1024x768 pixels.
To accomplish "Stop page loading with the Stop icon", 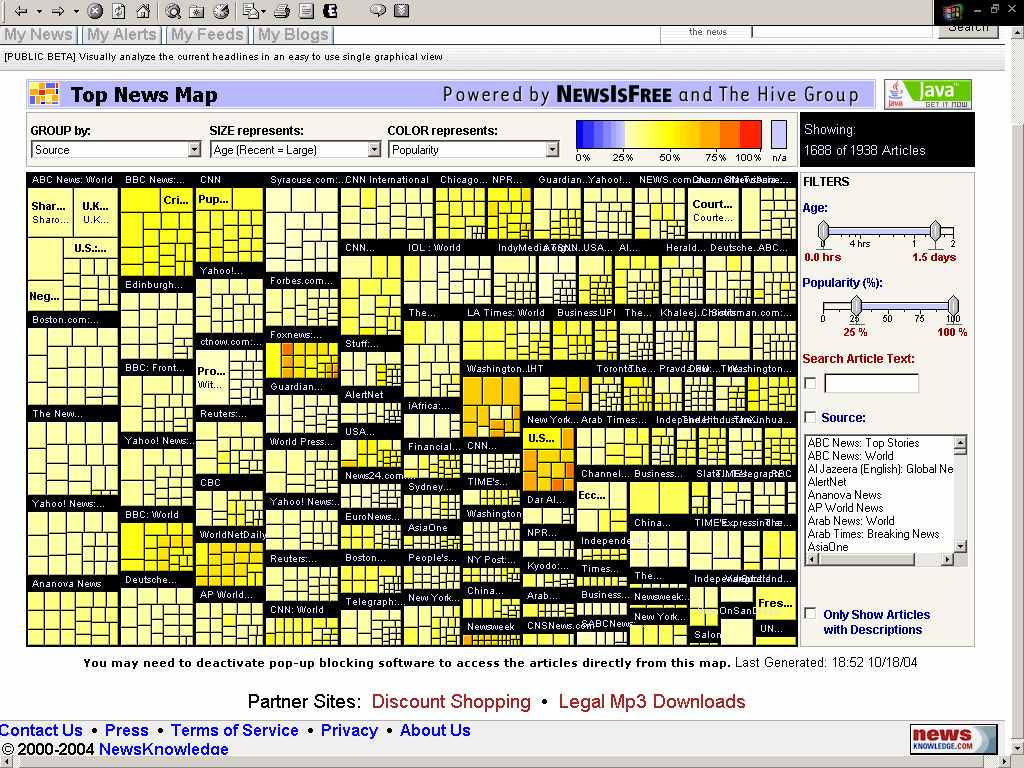I will (x=95, y=10).
